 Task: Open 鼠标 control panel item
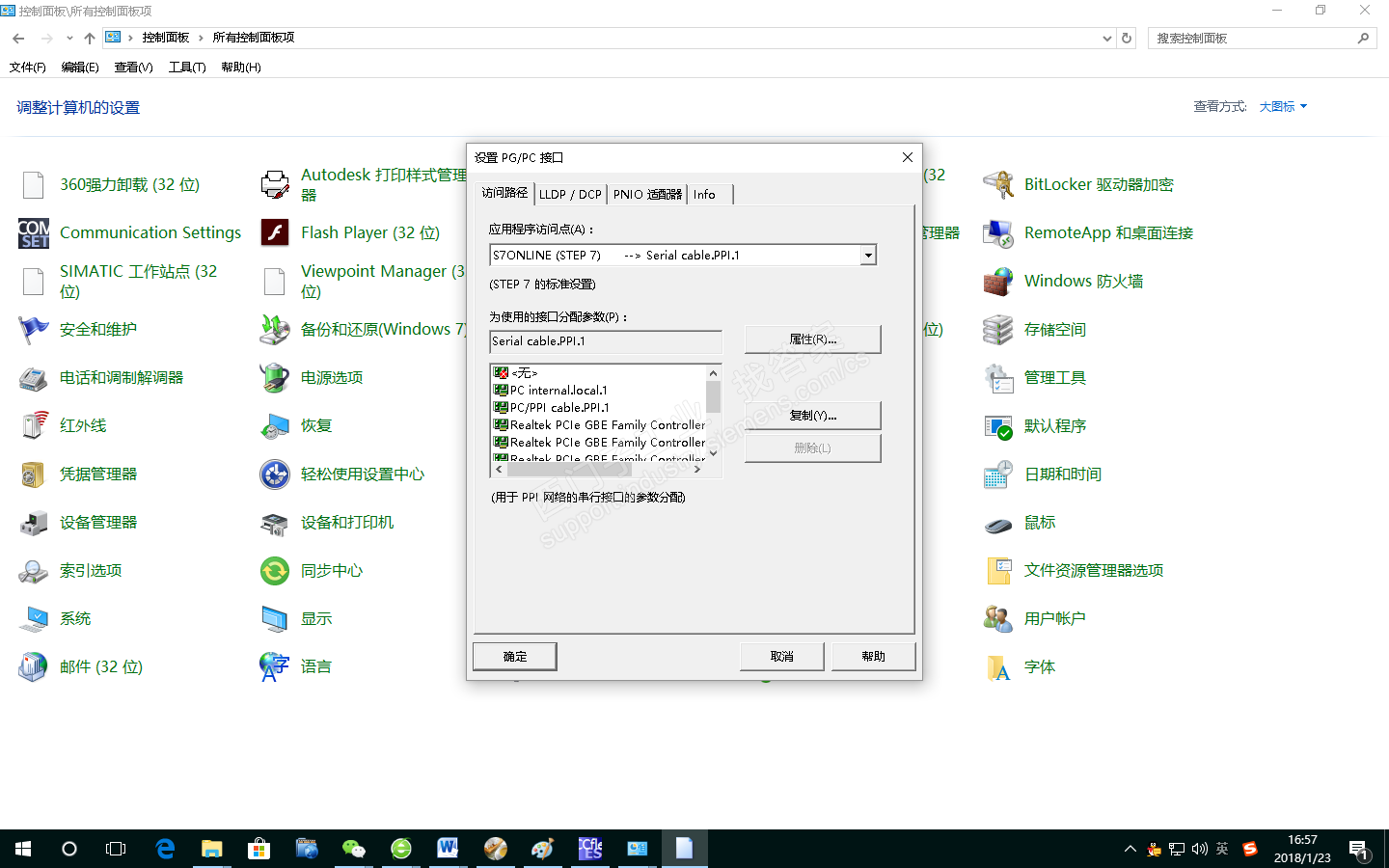point(1020,522)
